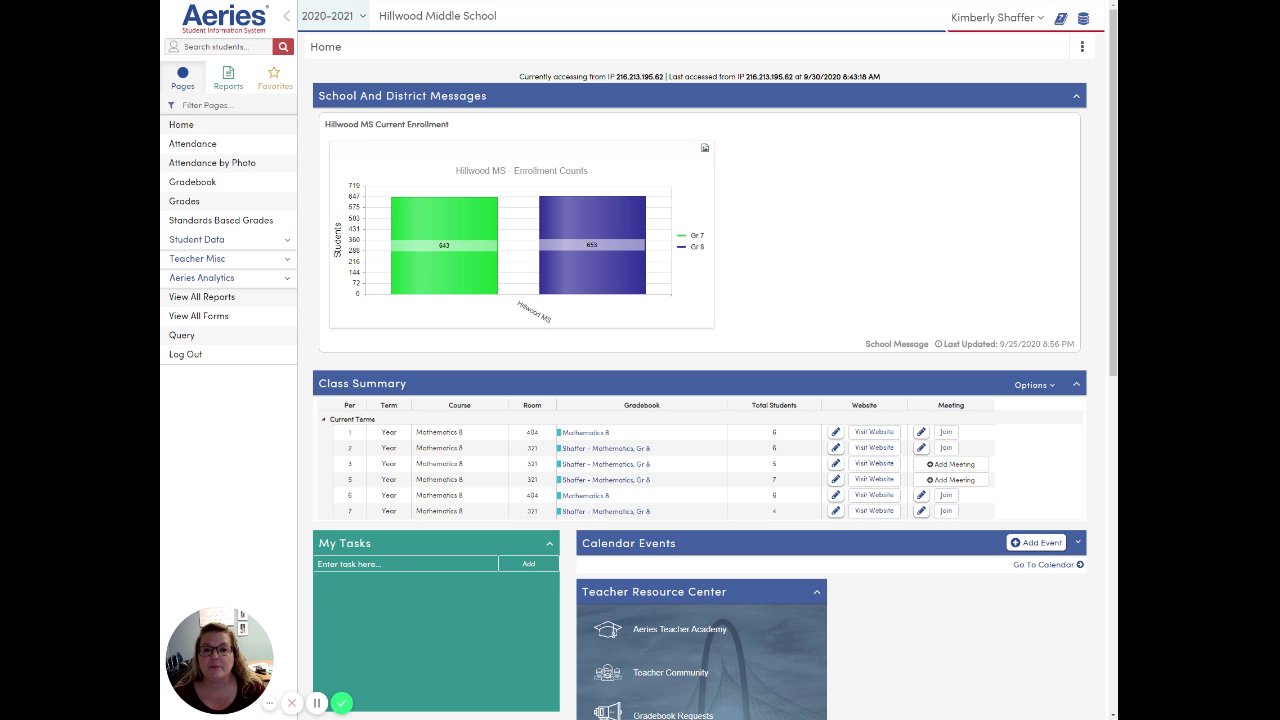Click the Go To Calendar arrow icon
The image size is (1280, 720).
coord(1080,565)
